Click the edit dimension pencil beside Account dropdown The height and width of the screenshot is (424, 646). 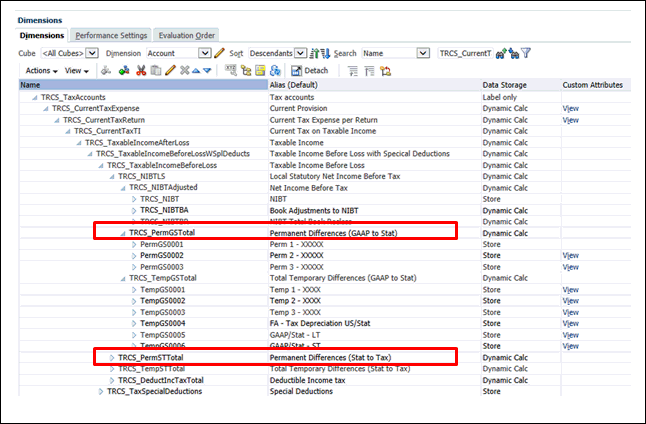coord(220,53)
